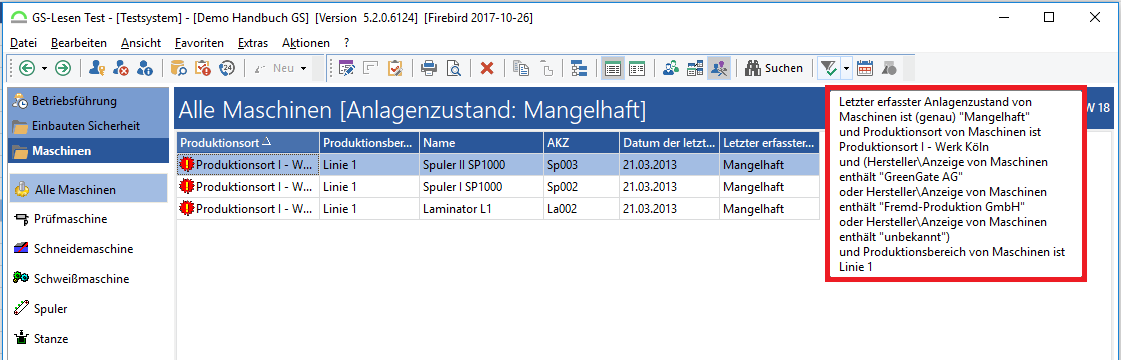
Task: Select the Laminator L1 cell
Action: (x=482, y=209)
